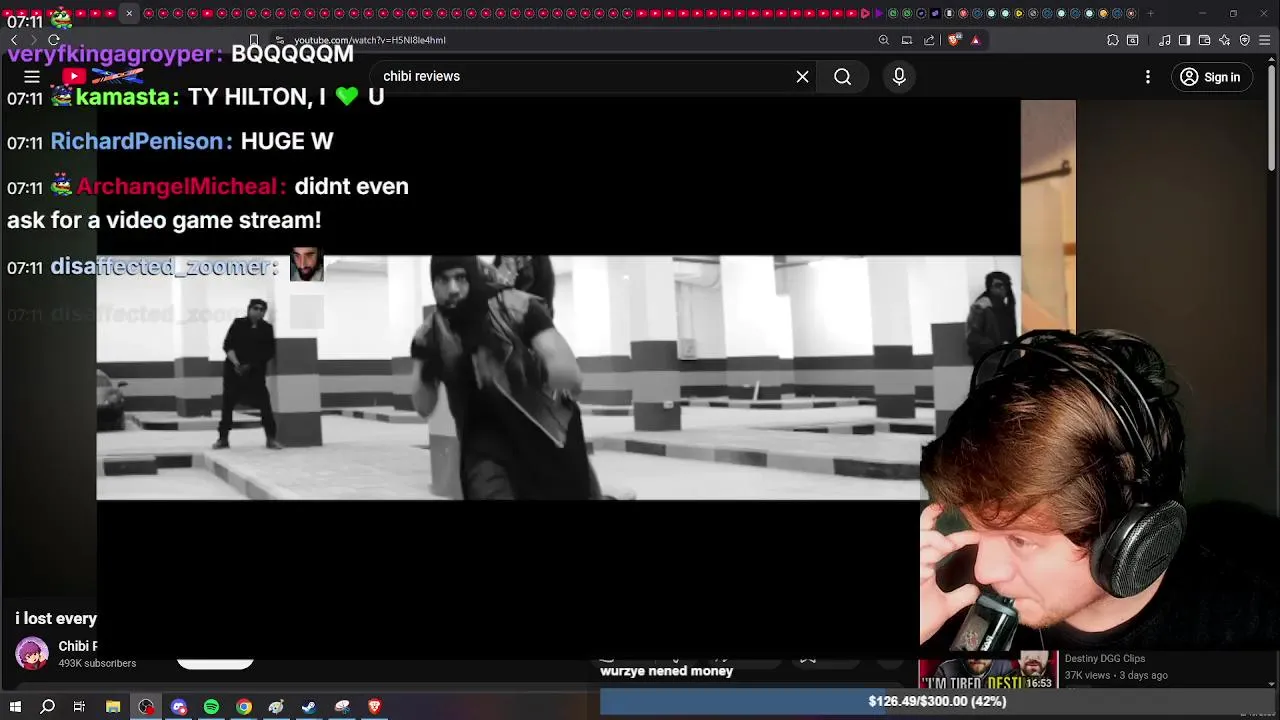The height and width of the screenshot is (720, 1280).
Task: Open browser extensions puzzle icon
Action: coord(1113,40)
